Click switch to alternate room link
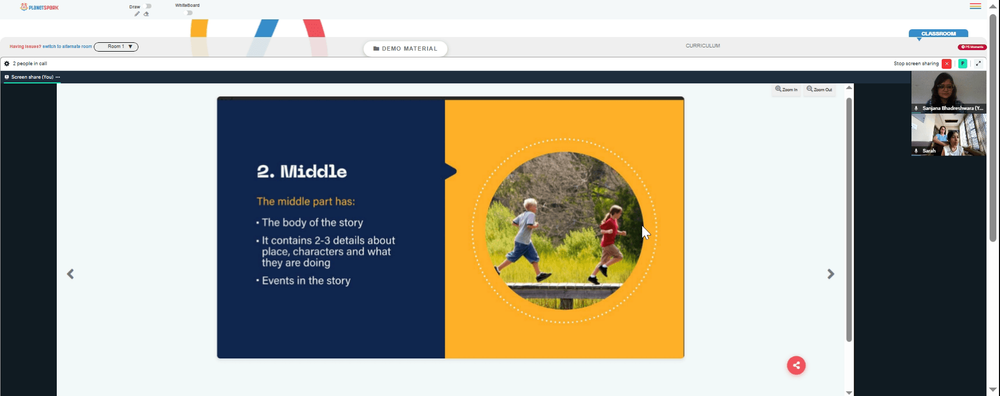The image size is (1000, 396). 67,47
